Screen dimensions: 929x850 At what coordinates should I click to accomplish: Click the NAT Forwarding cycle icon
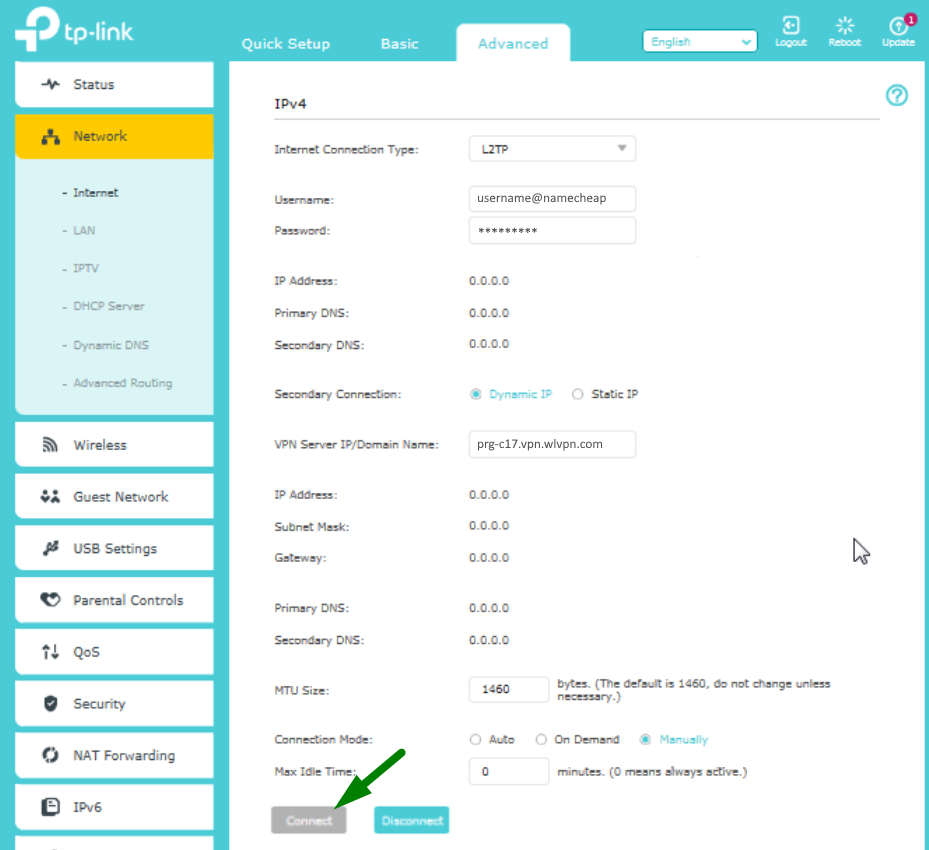(x=50, y=755)
